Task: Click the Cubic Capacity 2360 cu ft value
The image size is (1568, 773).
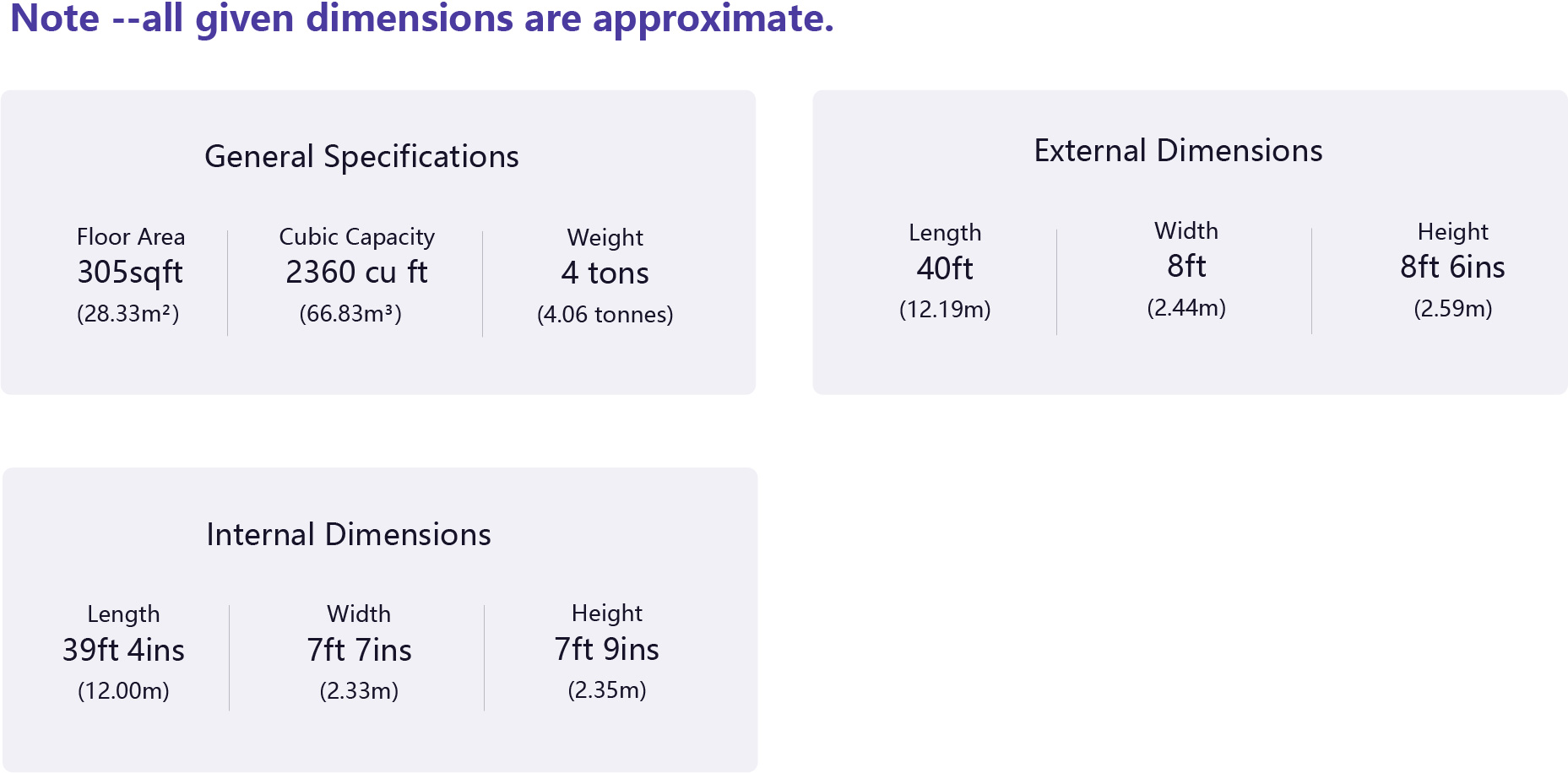Action: click(356, 273)
